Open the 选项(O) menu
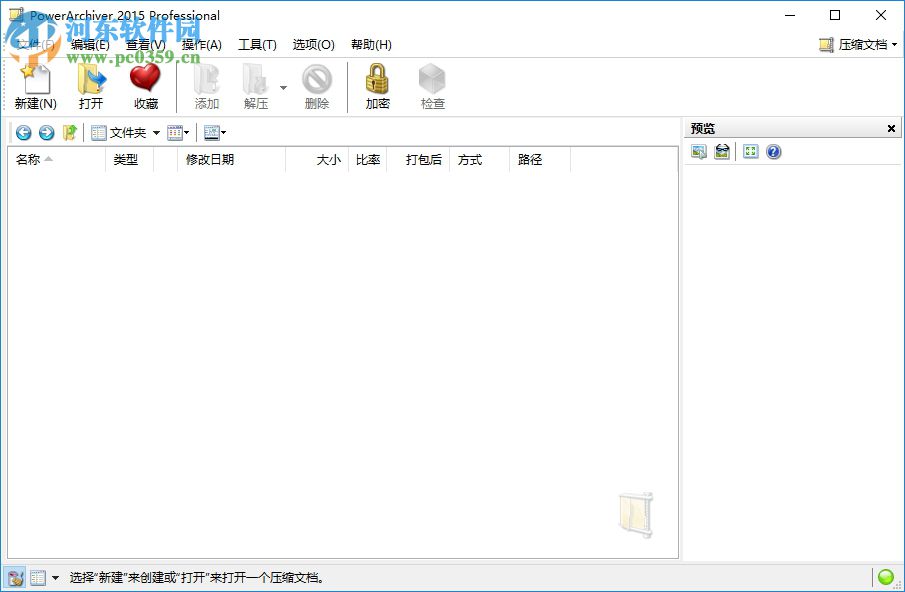The height and width of the screenshot is (592, 905). [x=313, y=44]
